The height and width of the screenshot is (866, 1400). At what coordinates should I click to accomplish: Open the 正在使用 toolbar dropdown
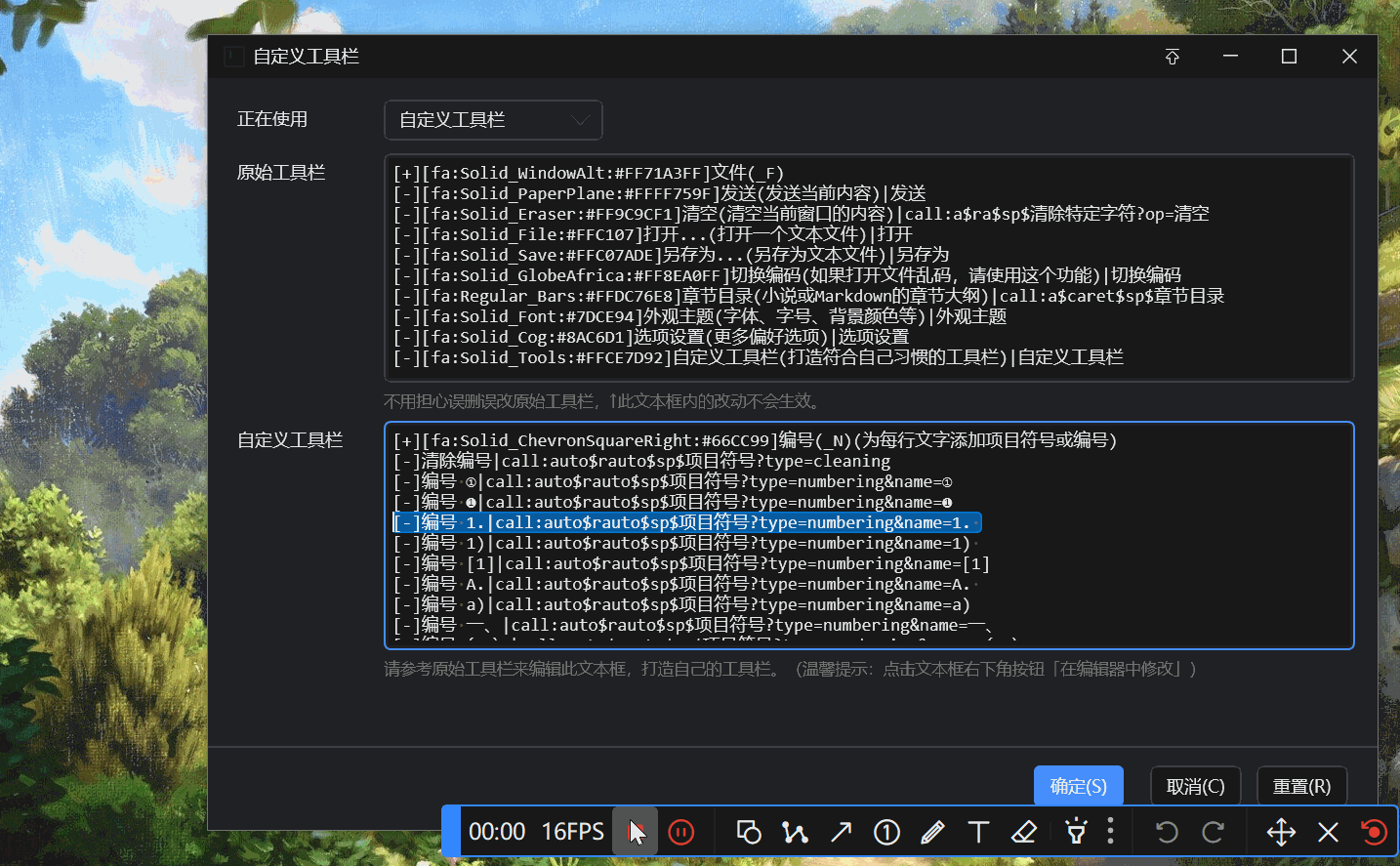pyautogui.click(x=493, y=120)
